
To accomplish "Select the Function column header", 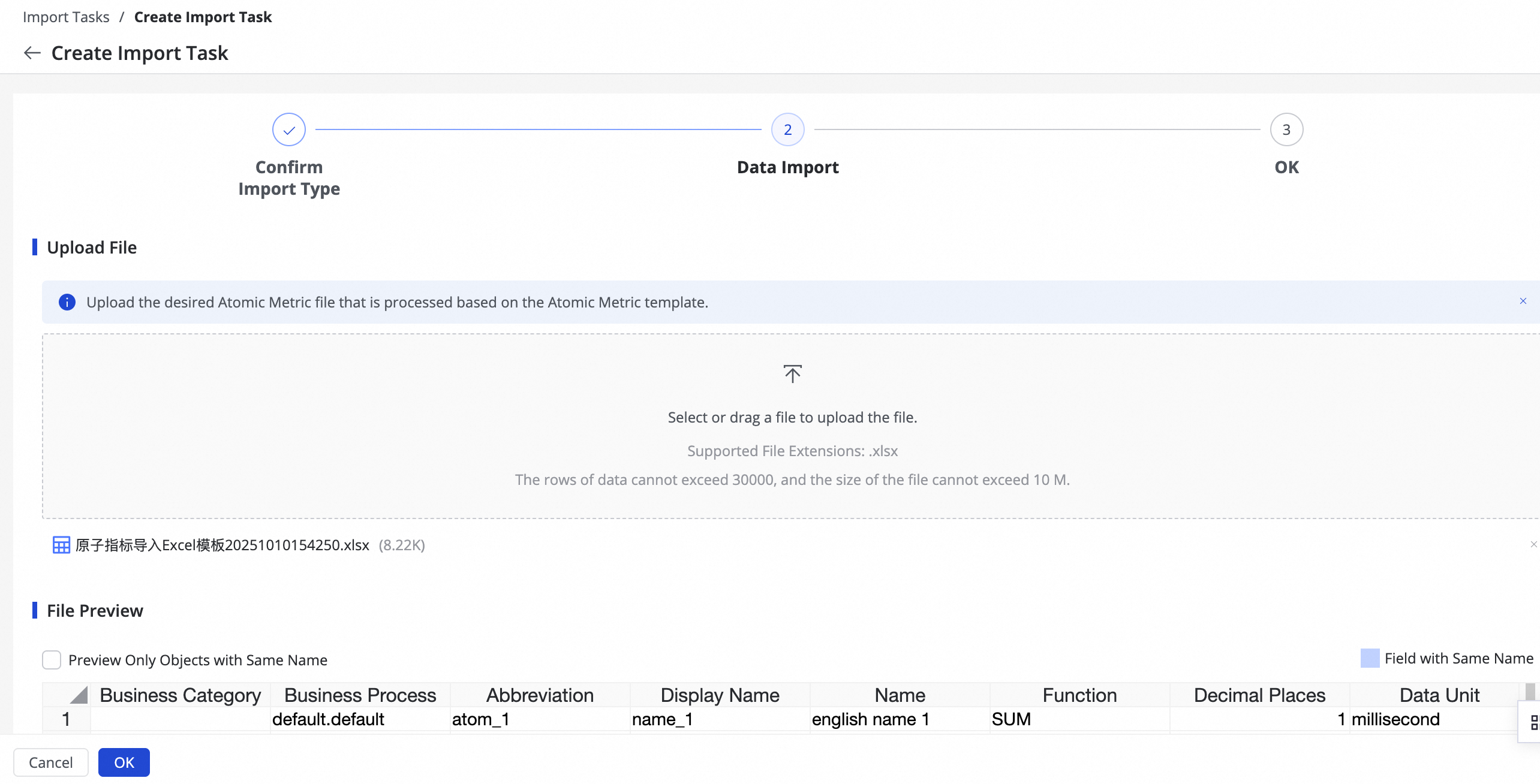I will [x=1079, y=695].
